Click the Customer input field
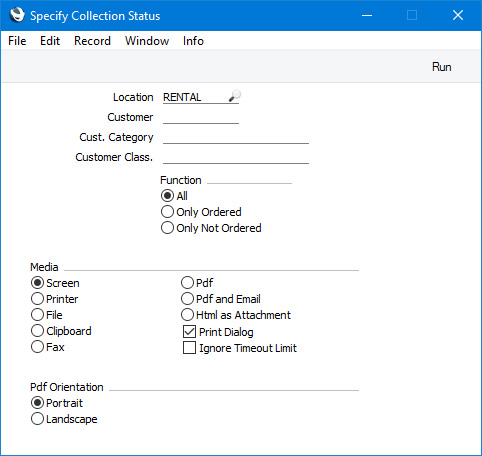Viewport: 482px width, 456px height. (x=201, y=117)
